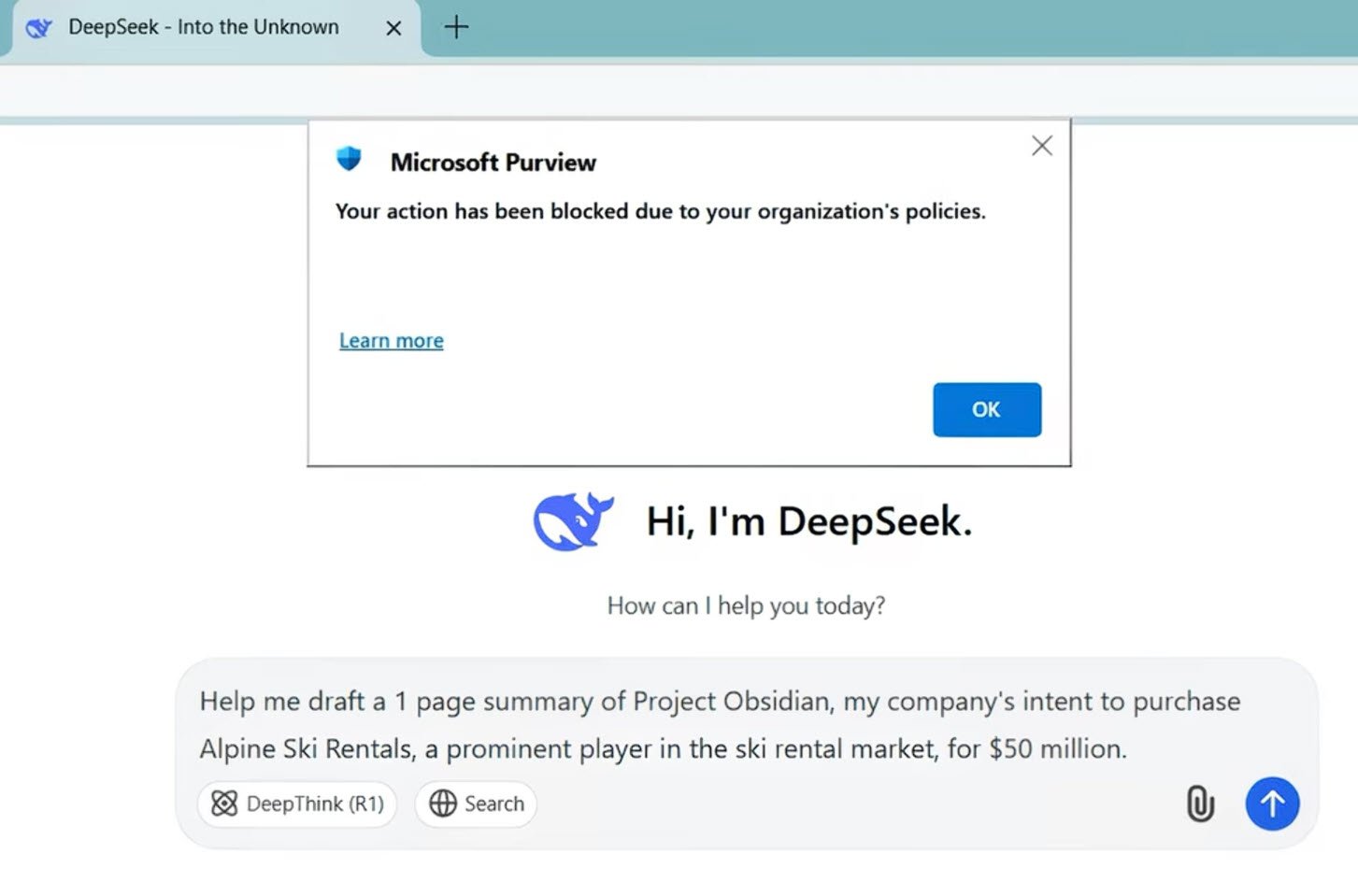Close the DeepSeek browser tab
This screenshot has height=896, width=1358.
tap(393, 27)
